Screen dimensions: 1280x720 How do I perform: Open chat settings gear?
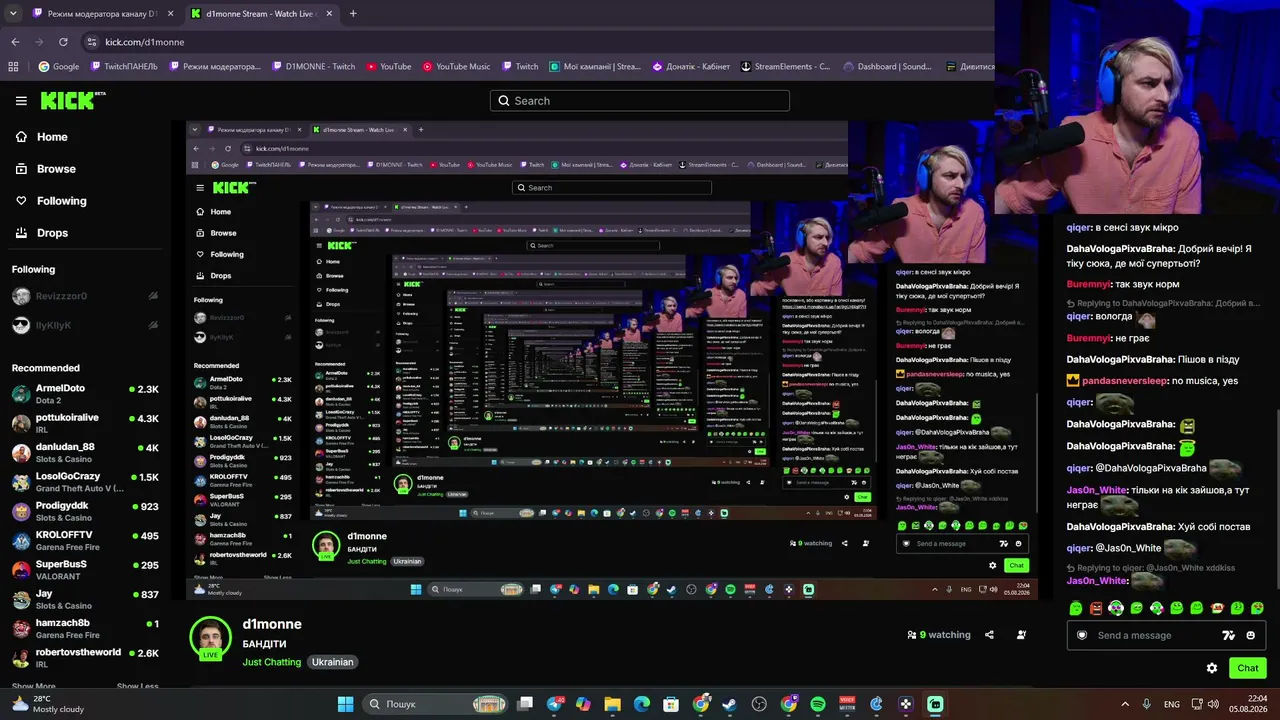(x=1212, y=668)
